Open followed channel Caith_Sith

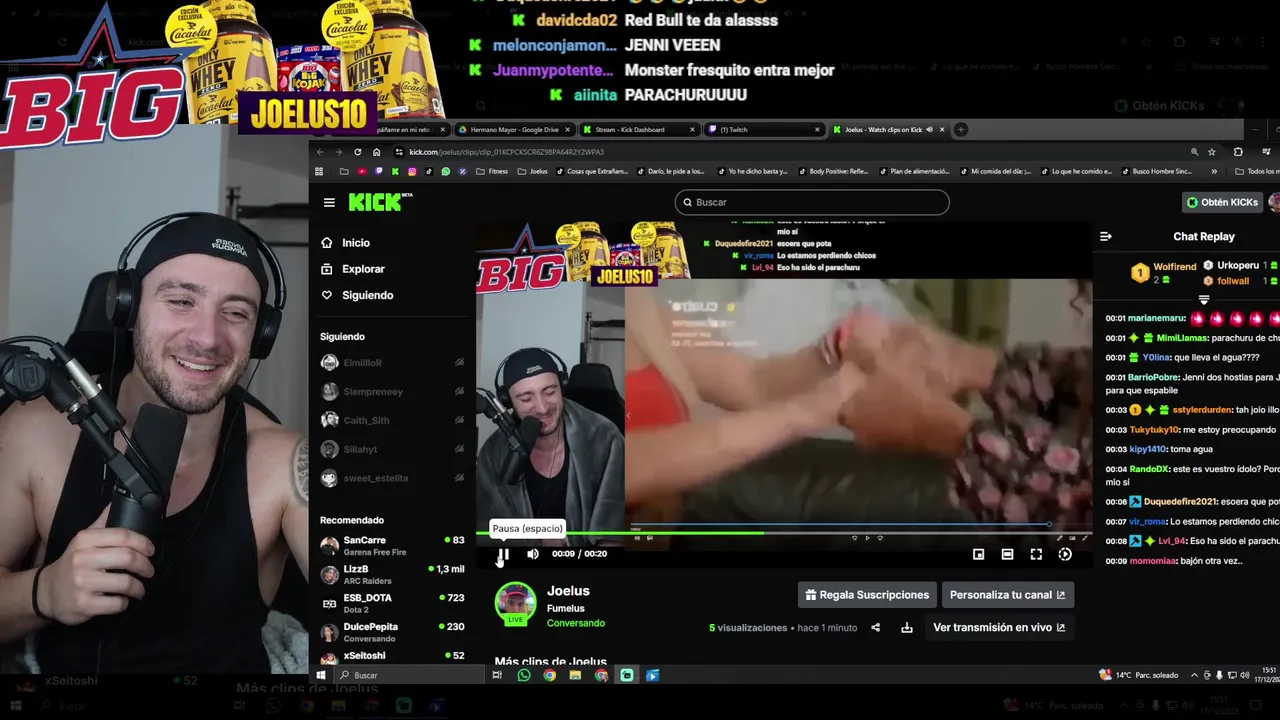click(392, 421)
